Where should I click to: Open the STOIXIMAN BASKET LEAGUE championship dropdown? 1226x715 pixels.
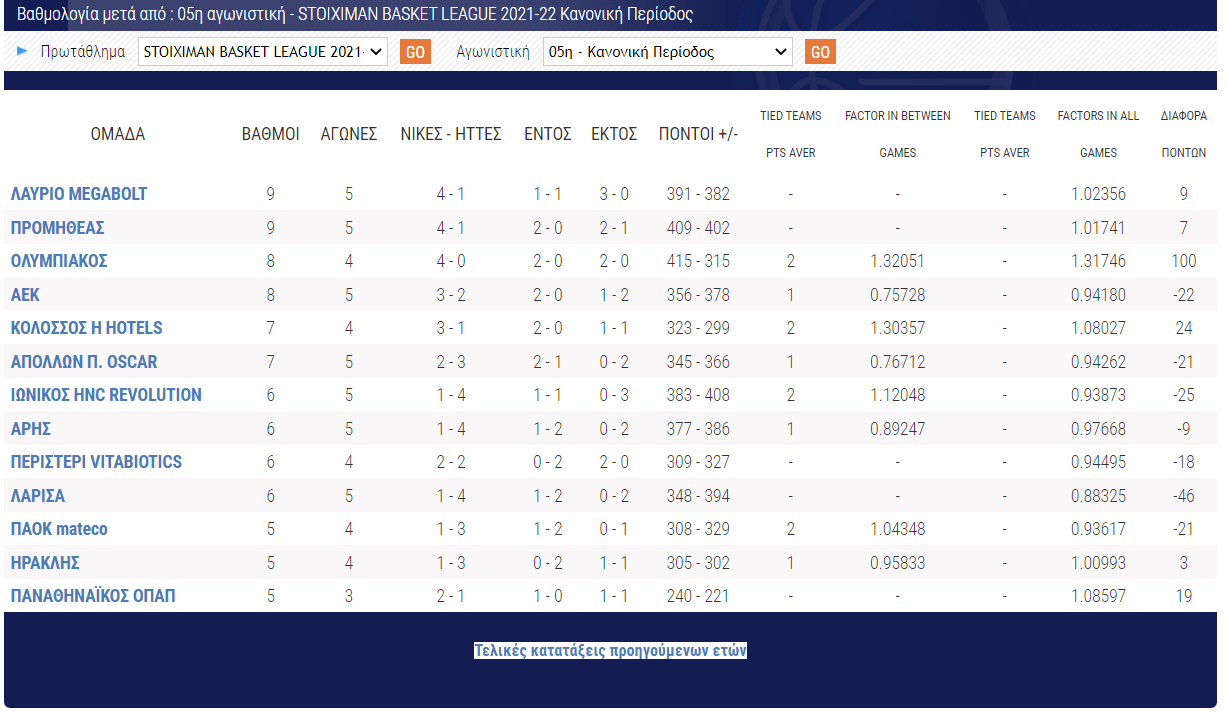[x=262, y=52]
